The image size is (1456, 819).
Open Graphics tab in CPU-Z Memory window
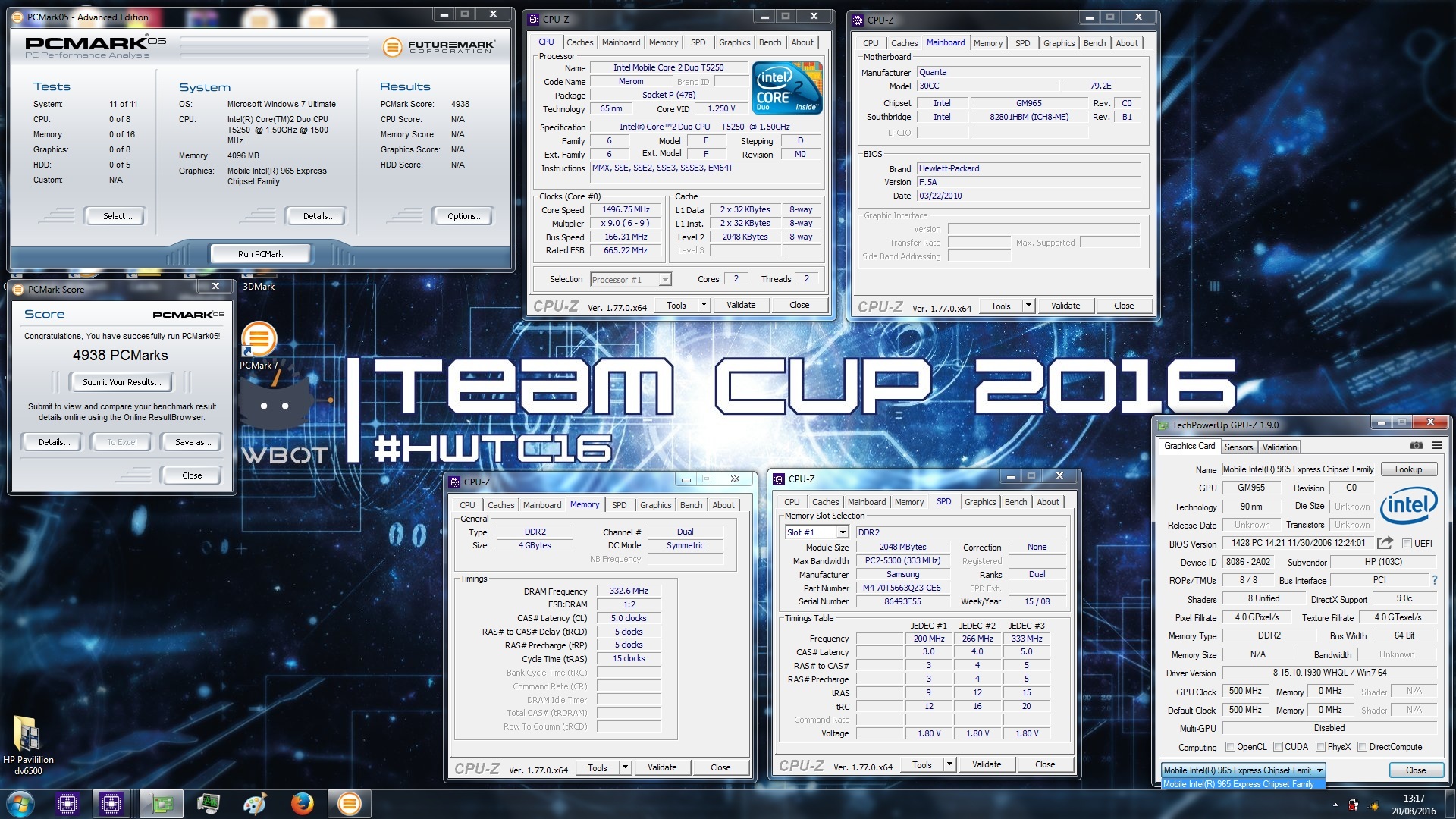point(655,505)
